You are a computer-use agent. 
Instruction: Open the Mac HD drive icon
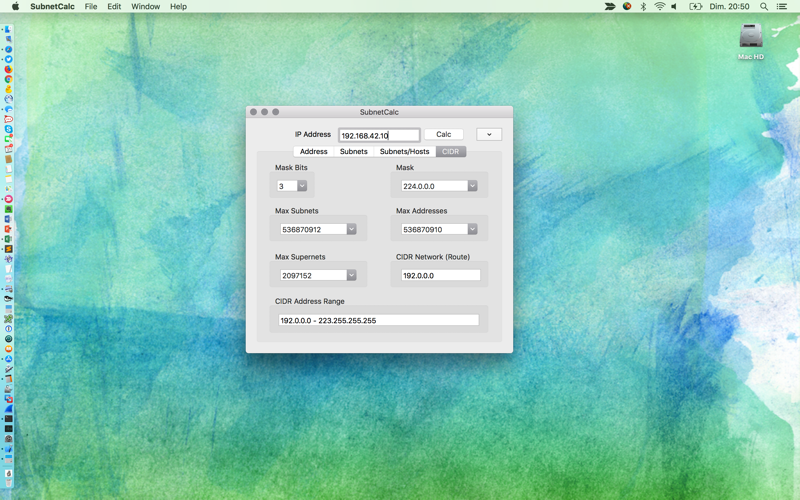tap(751, 37)
